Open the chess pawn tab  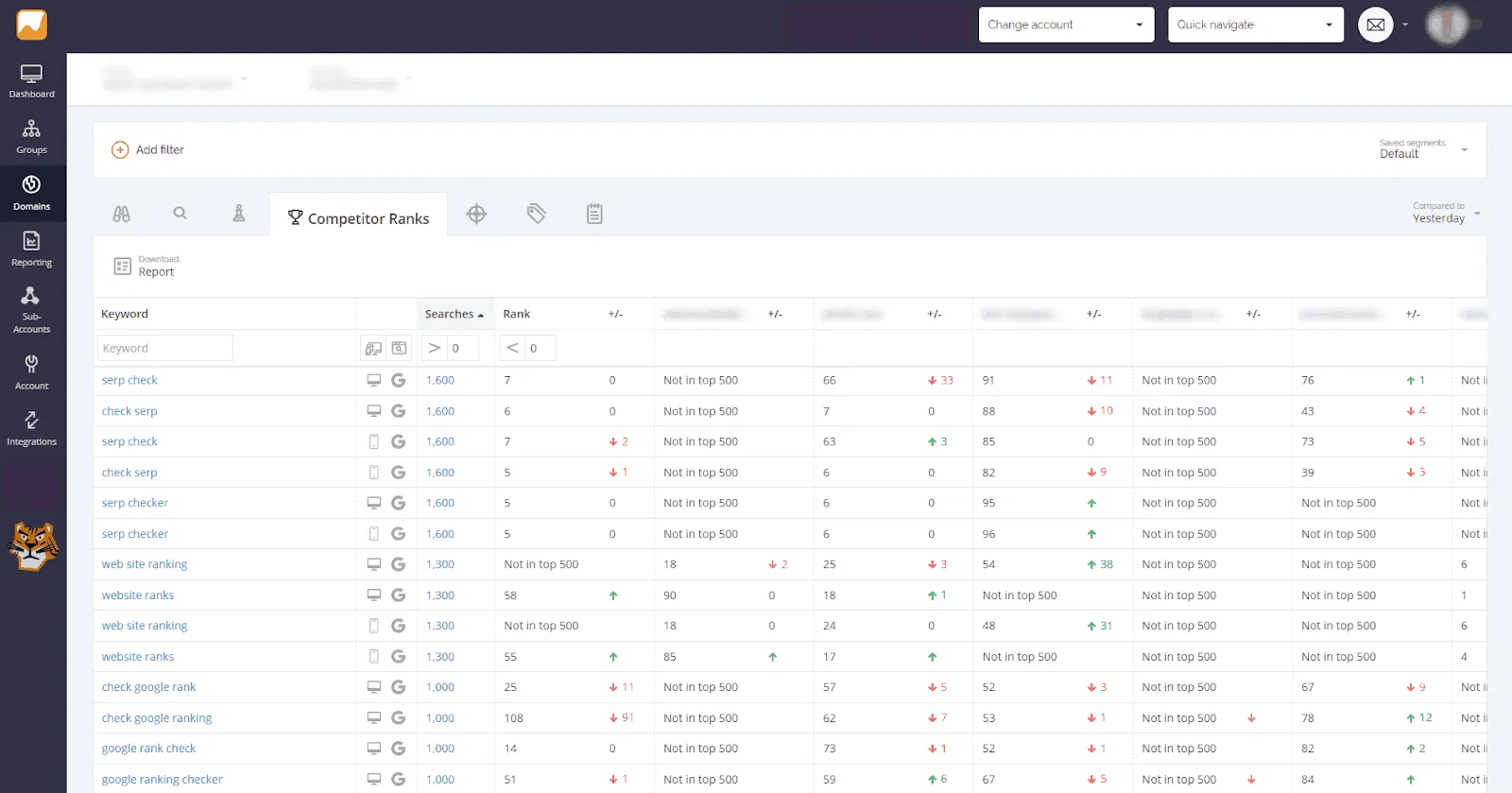(239, 214)
